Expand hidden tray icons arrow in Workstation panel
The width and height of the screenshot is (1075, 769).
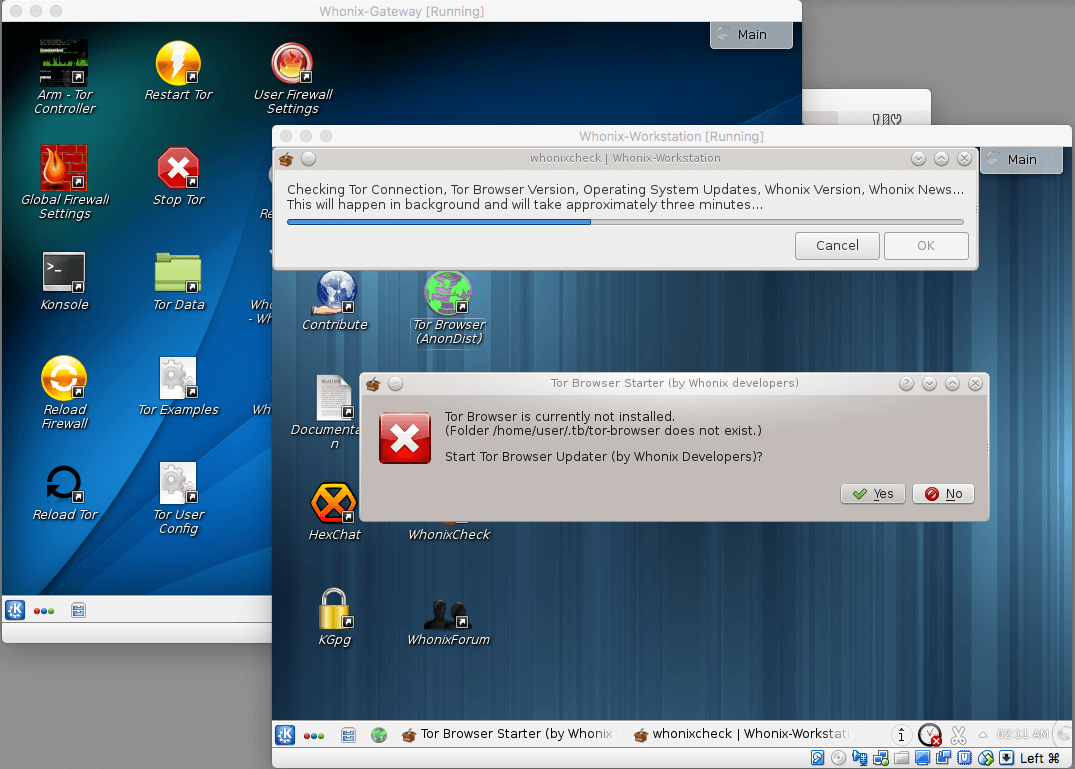tap(982, 735)
